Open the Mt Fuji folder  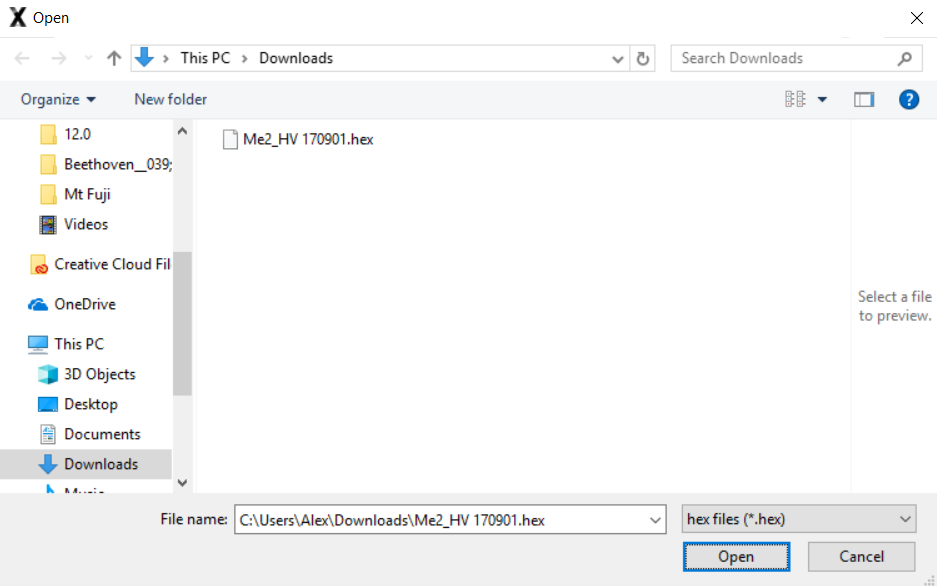87,194
